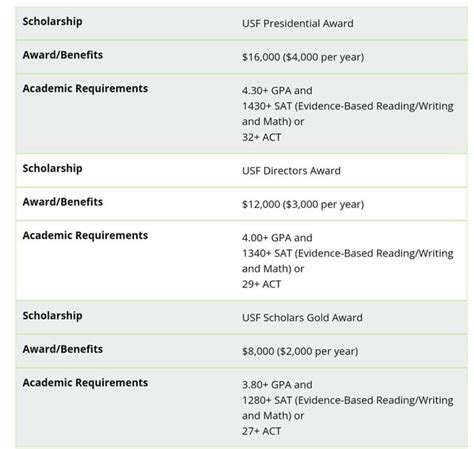Click the USF Scholars Gold Award name

tap(302, 318)
